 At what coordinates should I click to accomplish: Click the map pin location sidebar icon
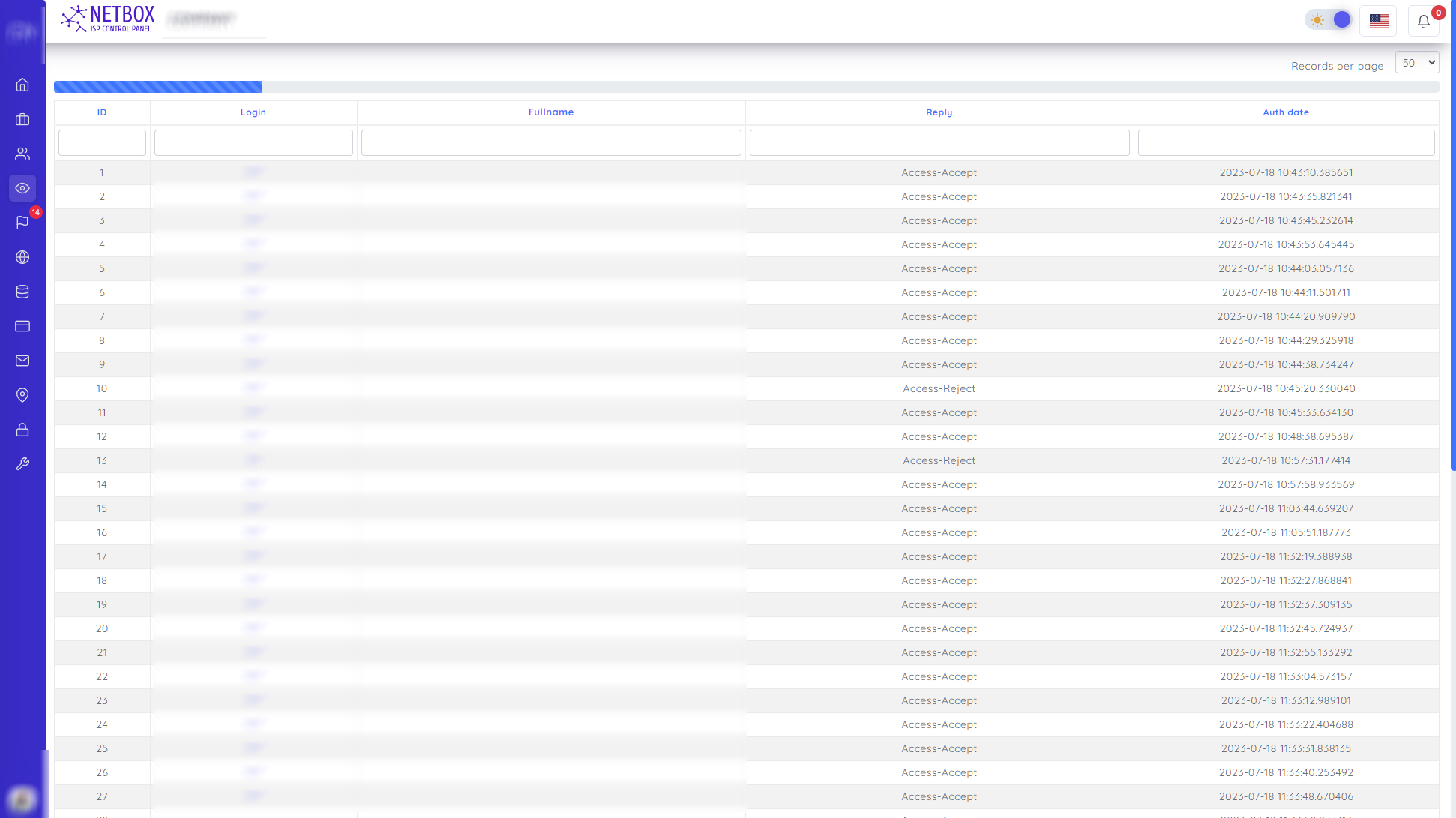[22, 395]
